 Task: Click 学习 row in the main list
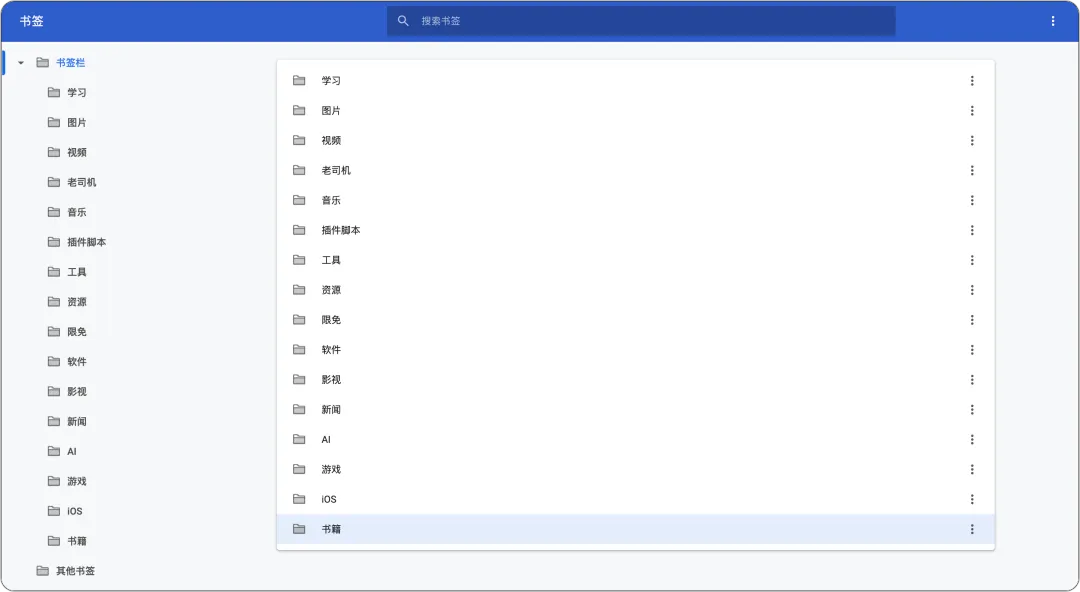tap(635, 81)
